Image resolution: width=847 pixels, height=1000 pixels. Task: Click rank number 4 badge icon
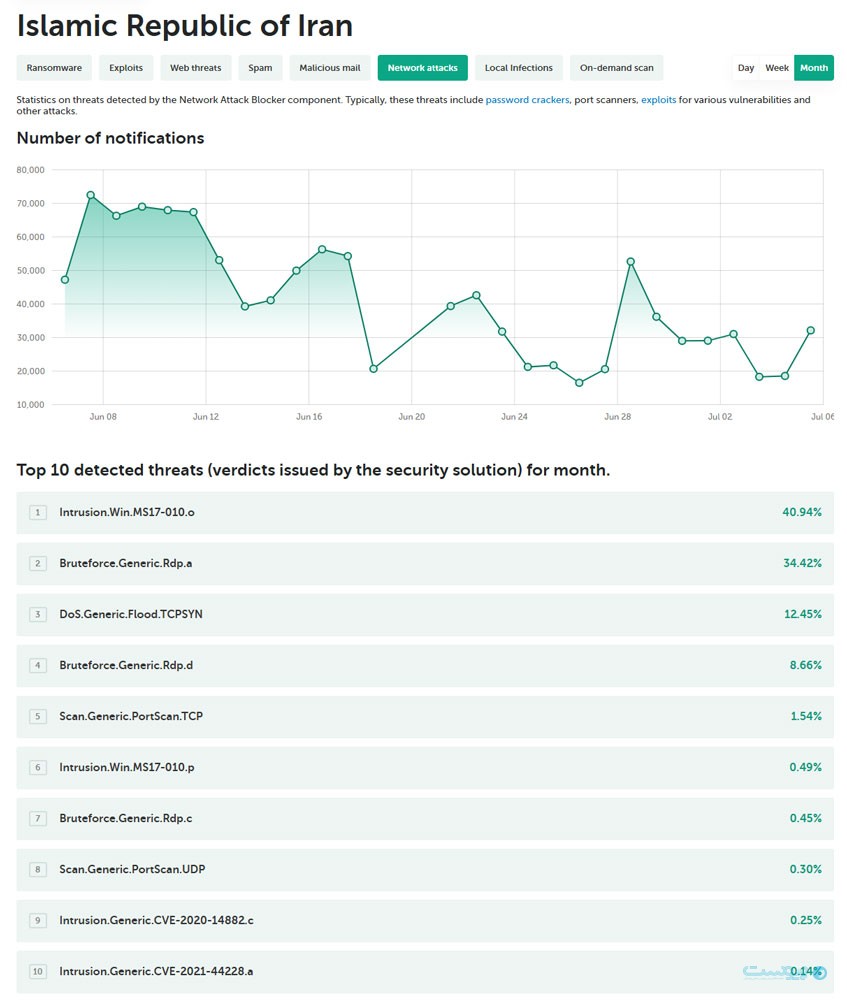point(38,665)
